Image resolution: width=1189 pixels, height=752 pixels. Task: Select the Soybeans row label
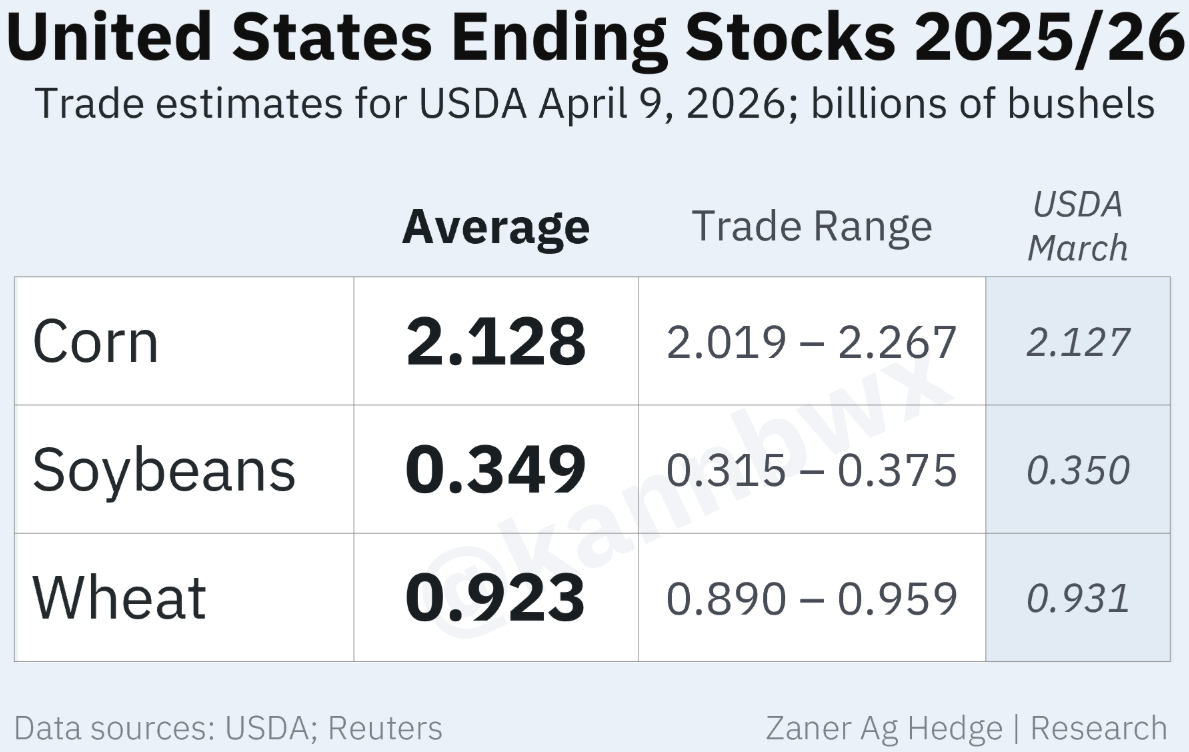click(x=164, y=470)
